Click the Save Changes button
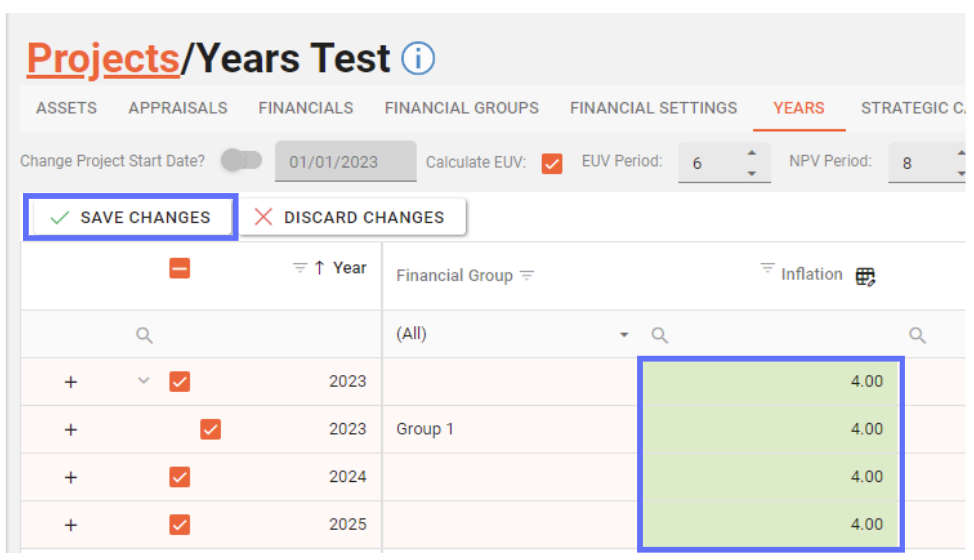The width and height of the screenshot is (974, 560). tap(130, 218)
